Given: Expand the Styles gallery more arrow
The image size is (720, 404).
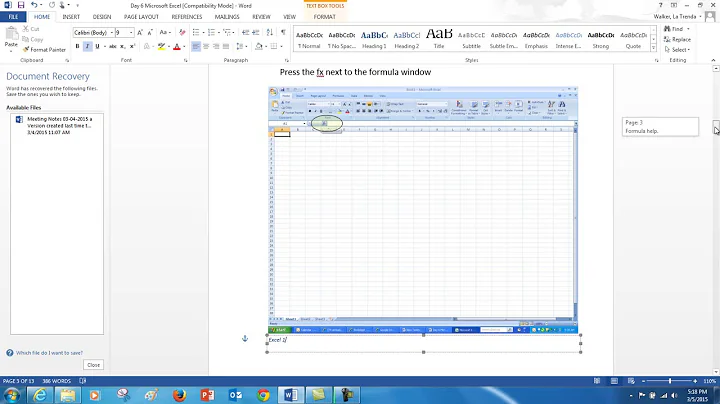Looking at the screenshot, I should tap(653, 48).
